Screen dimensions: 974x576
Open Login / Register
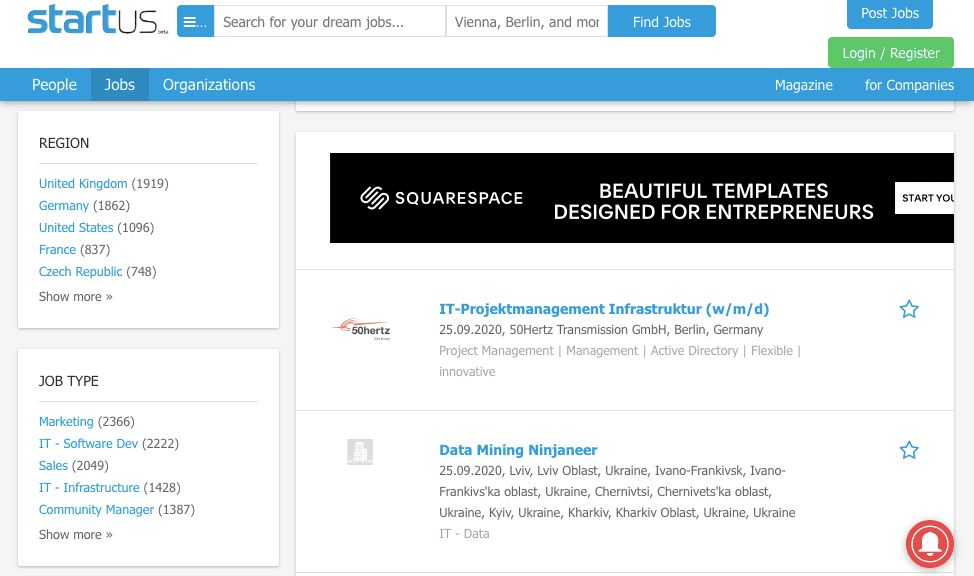[890, 53]
